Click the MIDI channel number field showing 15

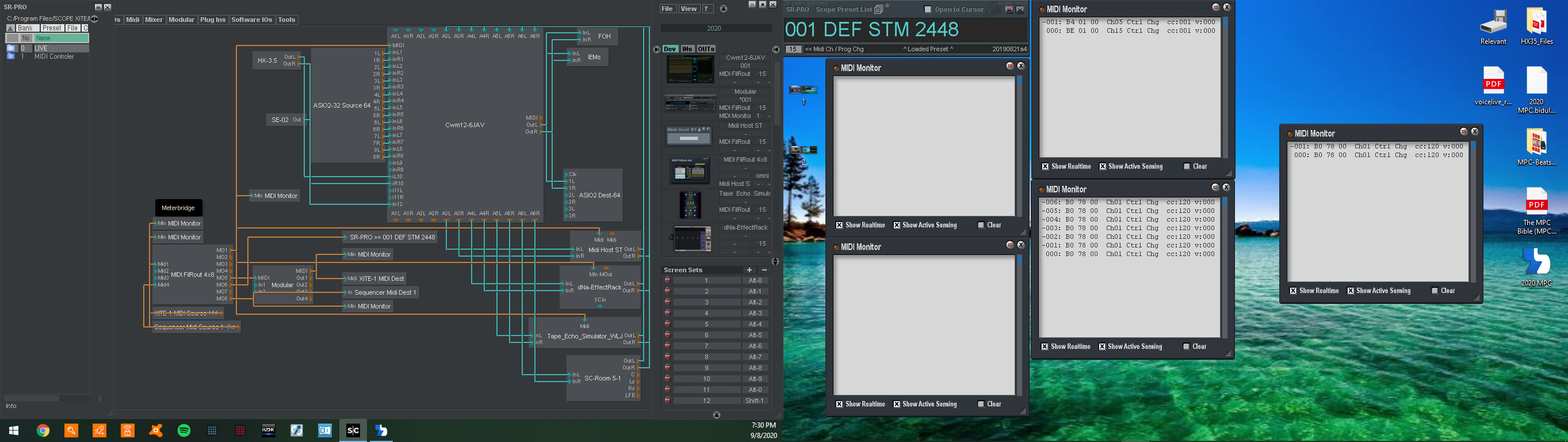tap(793, 49)
